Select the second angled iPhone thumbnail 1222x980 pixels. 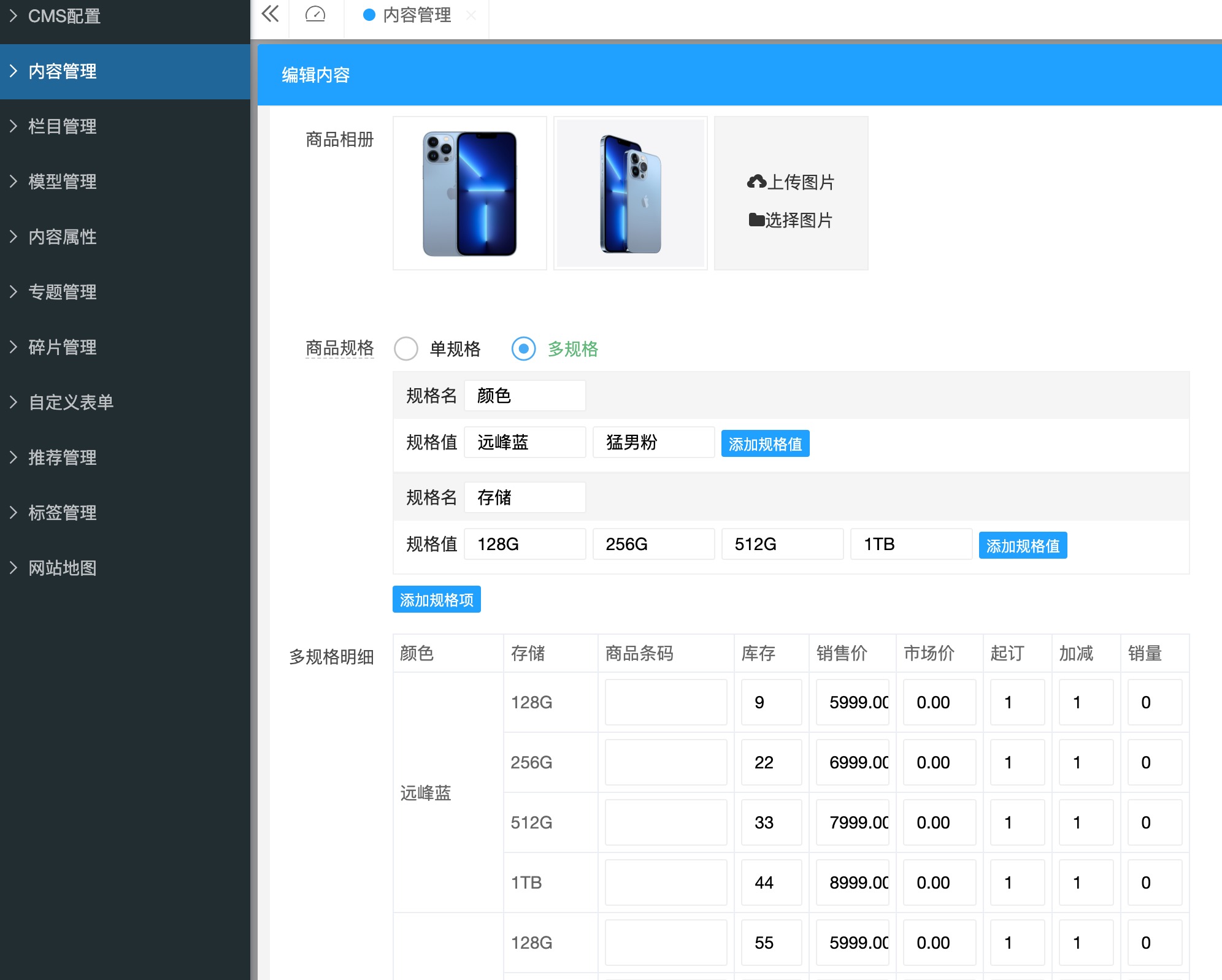(631, 193)
